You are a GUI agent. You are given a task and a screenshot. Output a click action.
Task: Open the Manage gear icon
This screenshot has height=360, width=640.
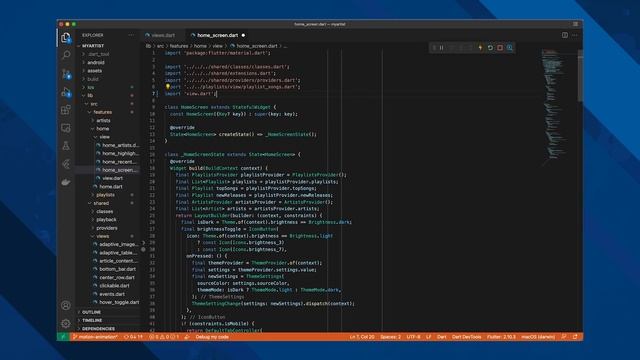tap(66, 323)
